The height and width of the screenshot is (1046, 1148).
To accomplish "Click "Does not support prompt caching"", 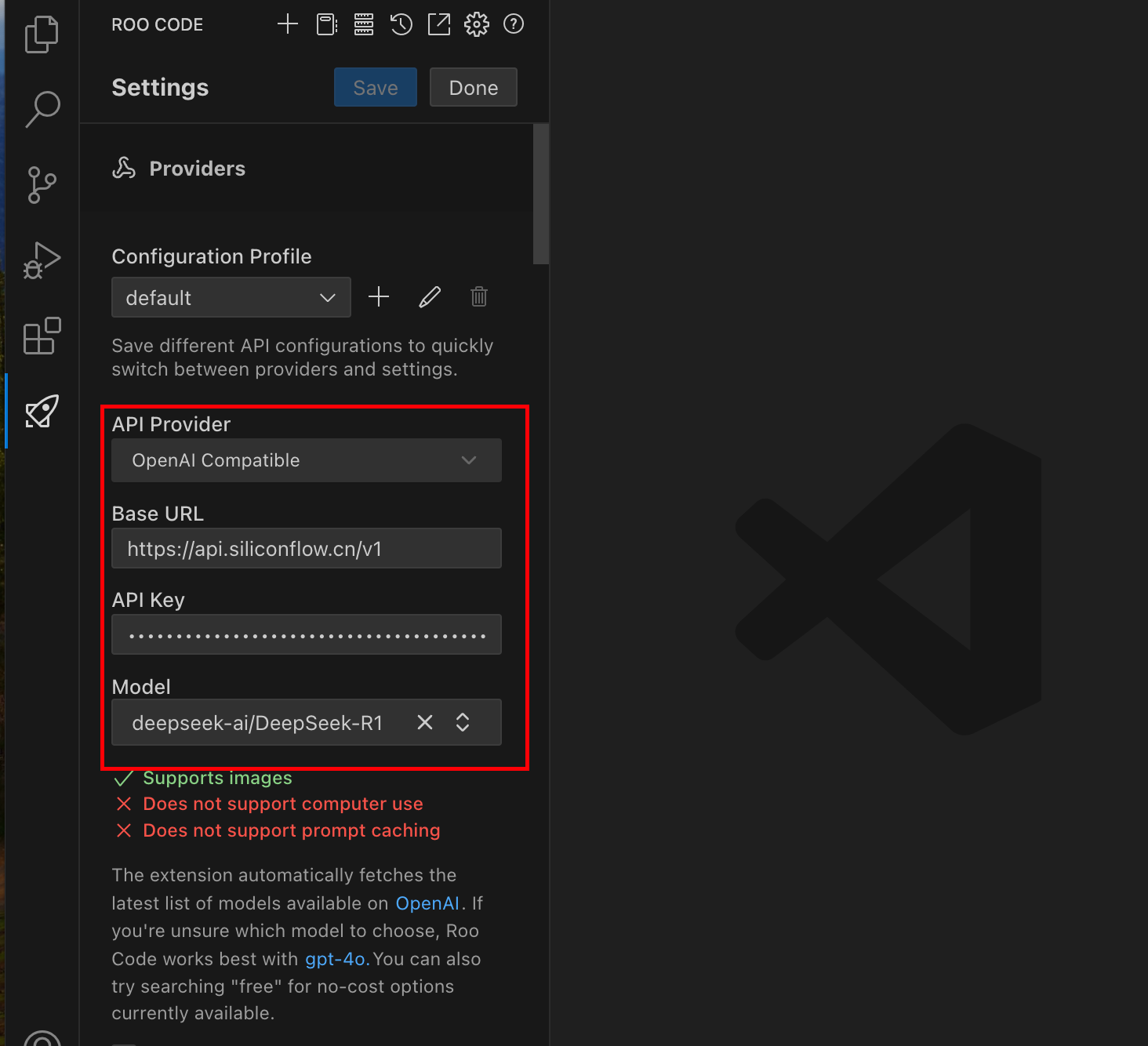I will (x=292, y=830).
